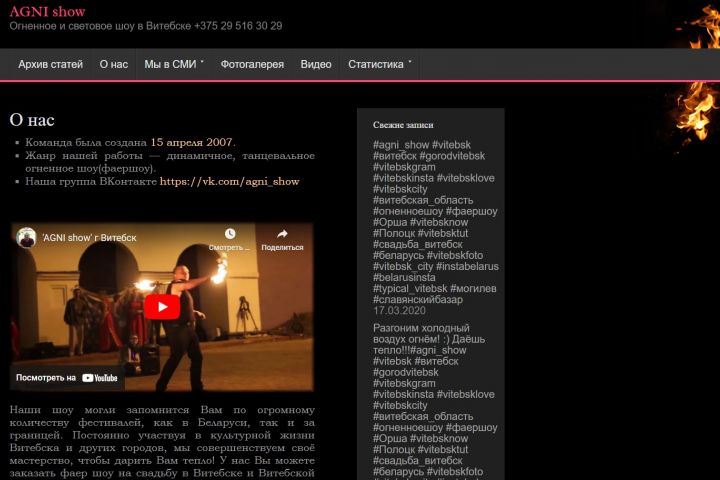Expand the Мы в СМИ dropdown arrow

point(202,62)
